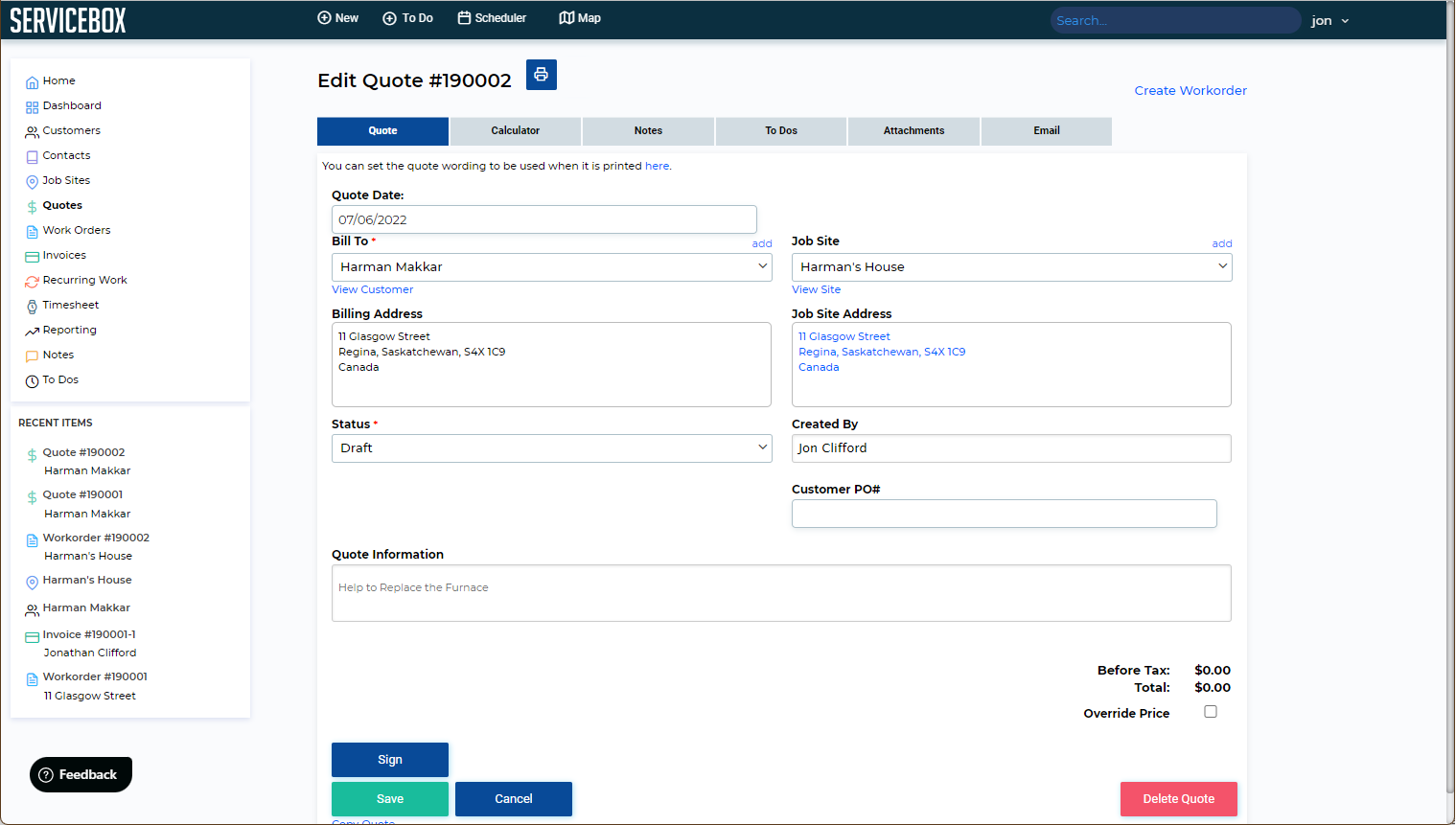Click the Contacts book icon

coord(32,157)
